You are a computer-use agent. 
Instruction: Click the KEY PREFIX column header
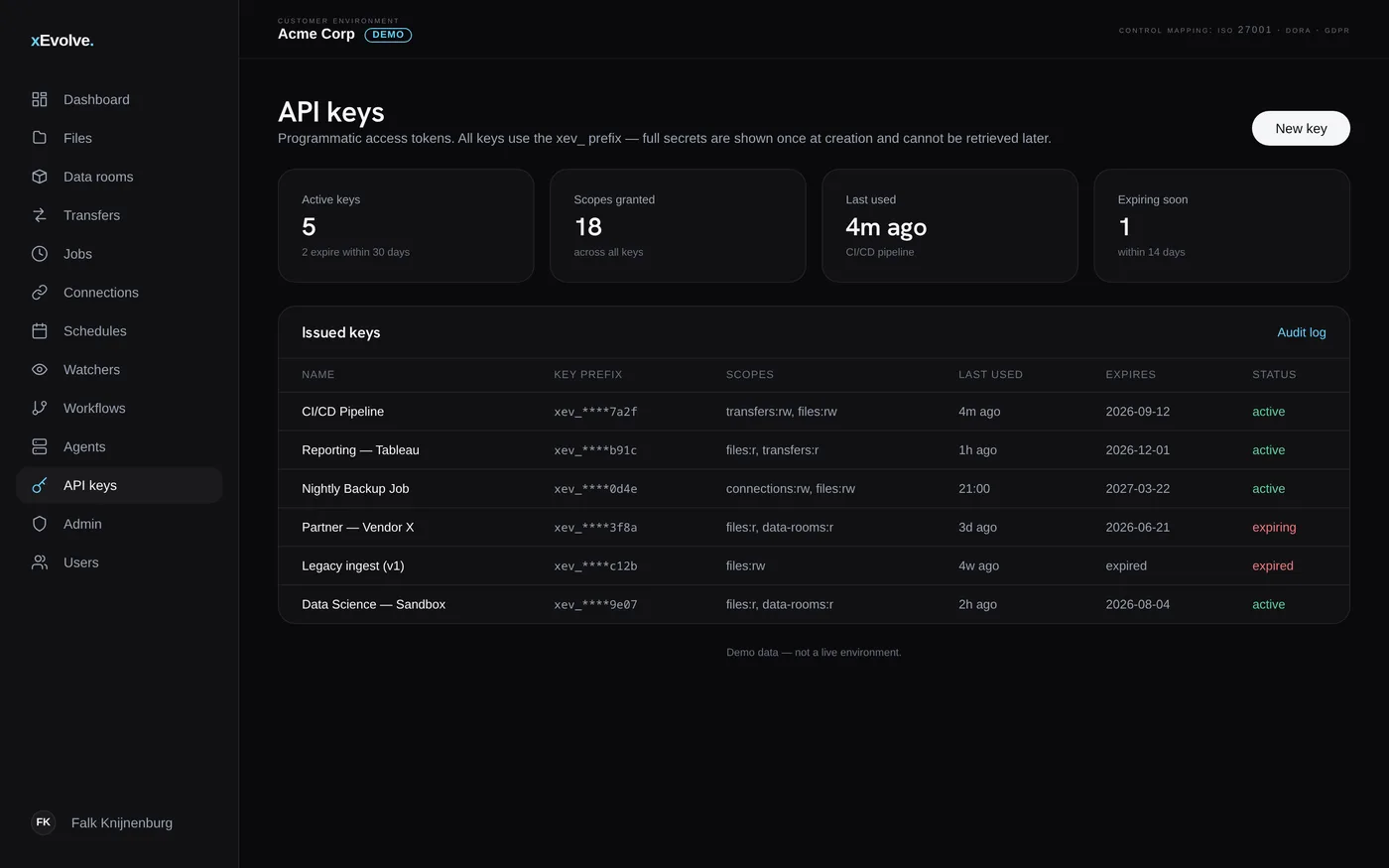(x=588, y=375)
